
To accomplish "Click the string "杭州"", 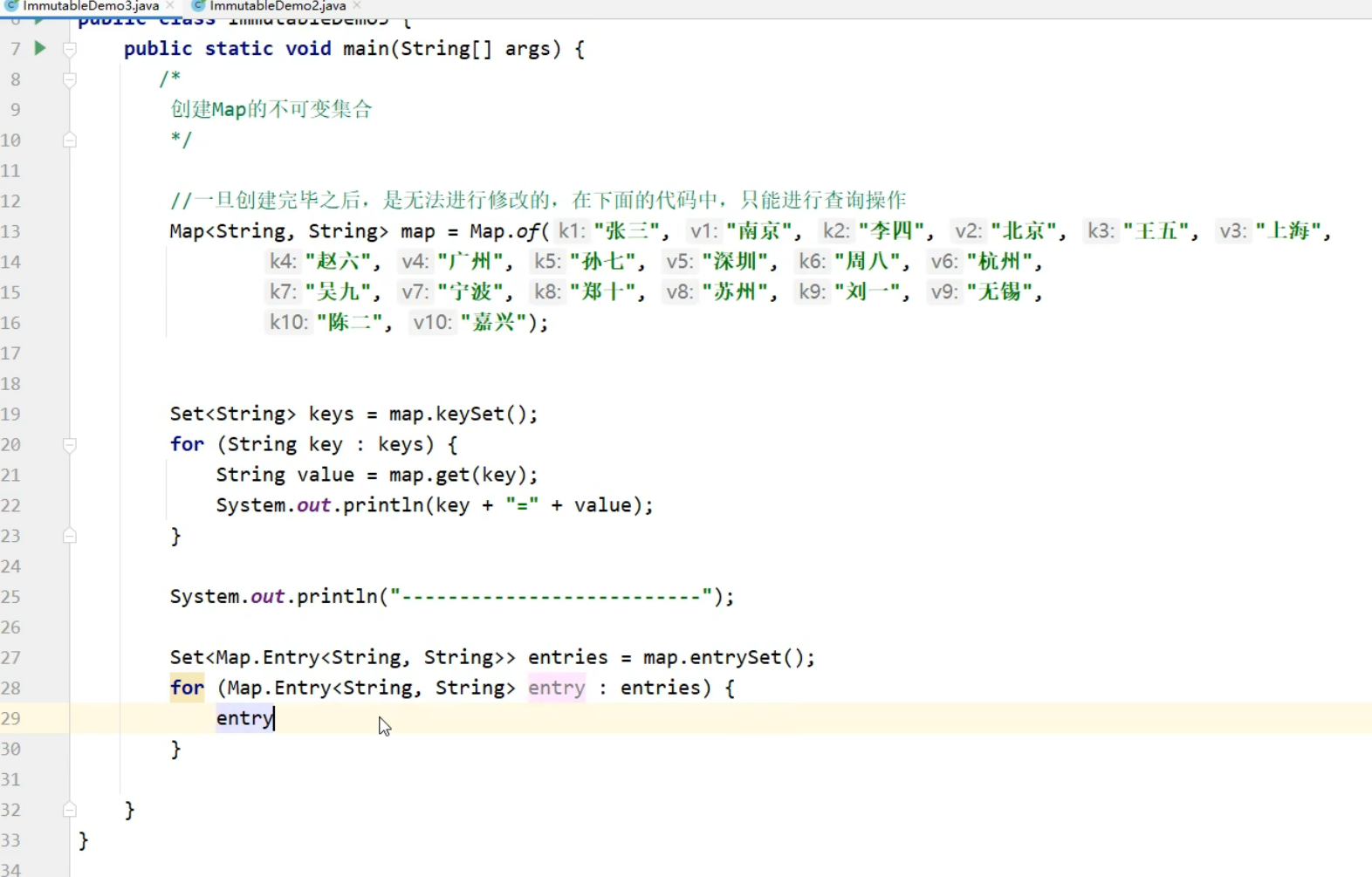I will pyautogui.click(x=999, y=262).
